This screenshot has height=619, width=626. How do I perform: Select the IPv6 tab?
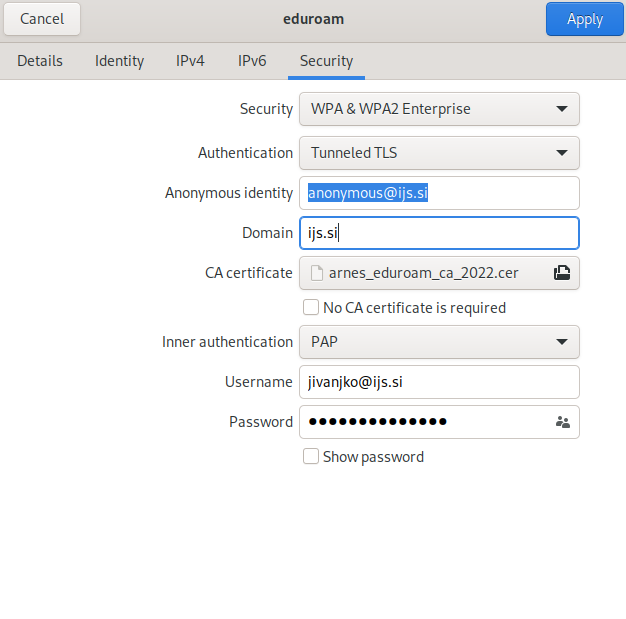[x=252, y=61]
